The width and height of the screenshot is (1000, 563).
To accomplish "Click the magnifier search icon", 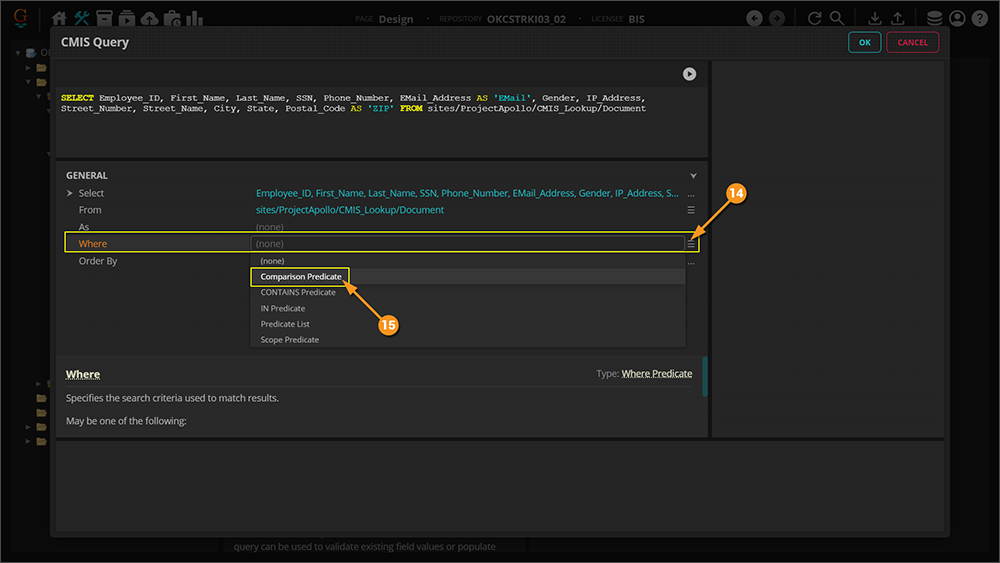I will coord(837,18).
